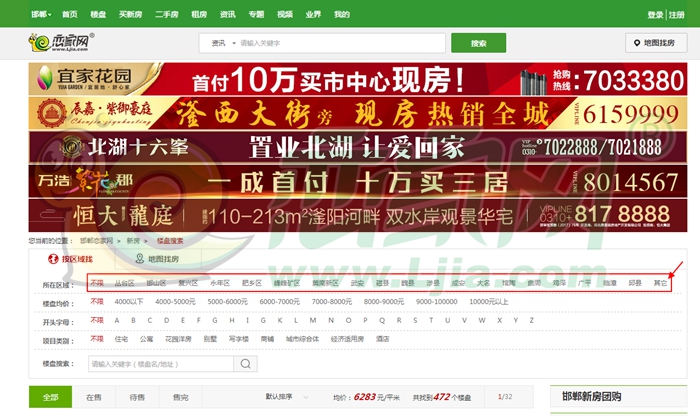Open 首页 in the top navigation
Viewport: 700px width, 416px height.
click(70, 14)
